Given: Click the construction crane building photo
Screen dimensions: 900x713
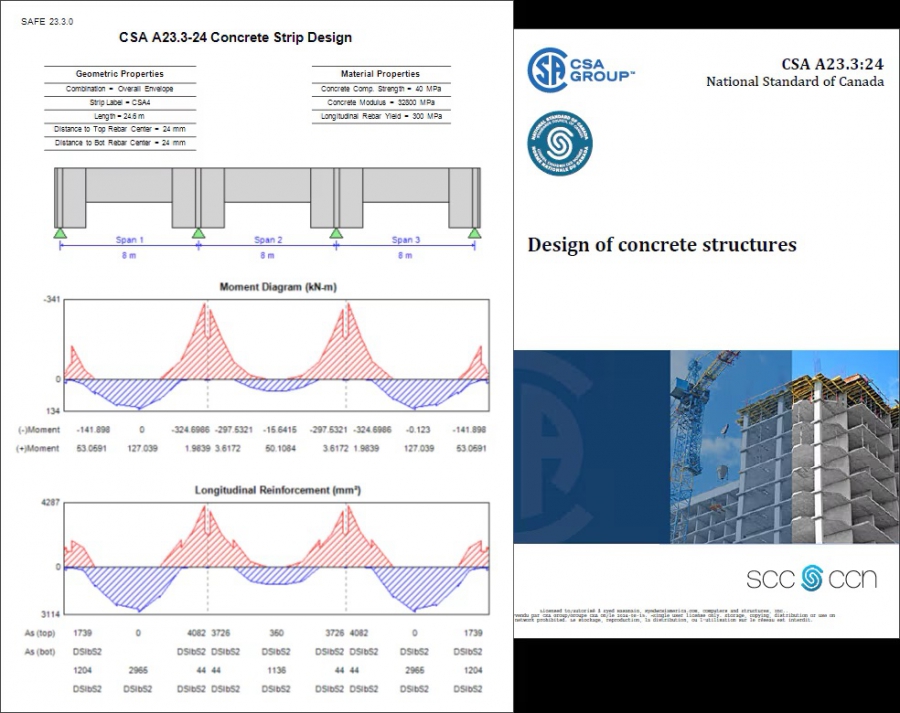Looking at the screenshot, I should 785,447.
